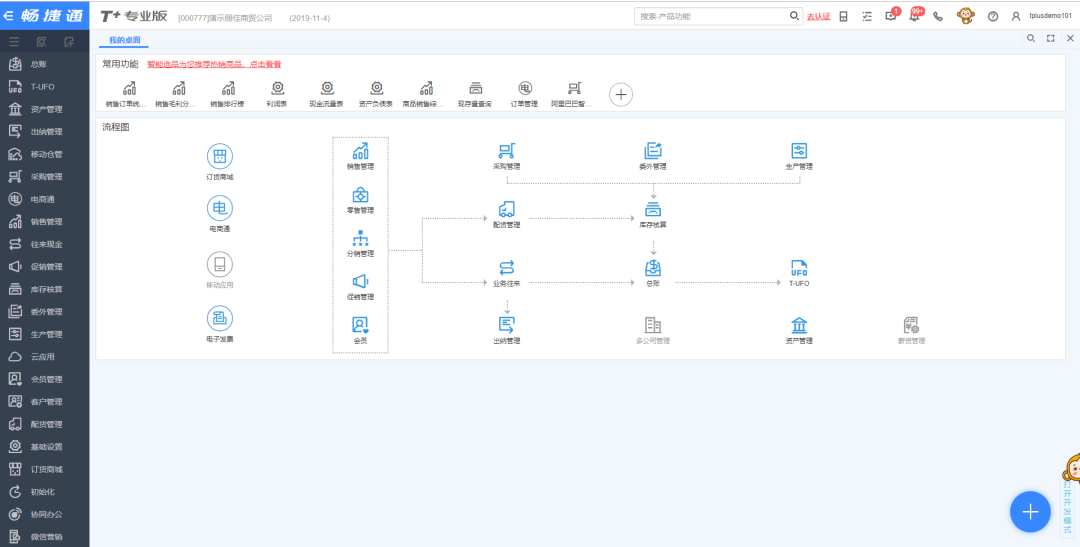Click the magnifier inside the search box

click(x=794, y=17)
